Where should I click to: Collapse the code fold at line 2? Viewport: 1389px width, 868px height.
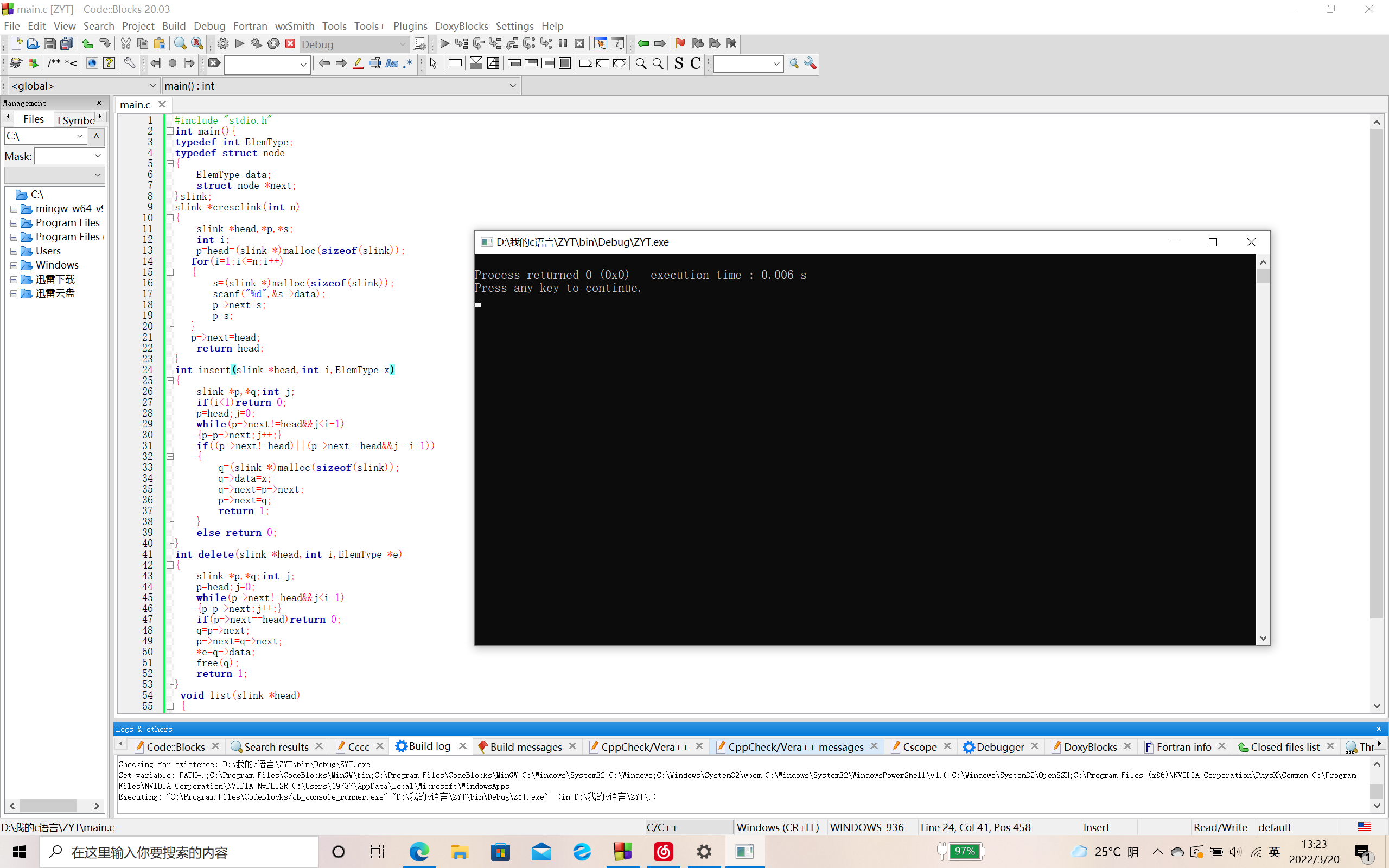pyautogui.click(x=170, y=131)
